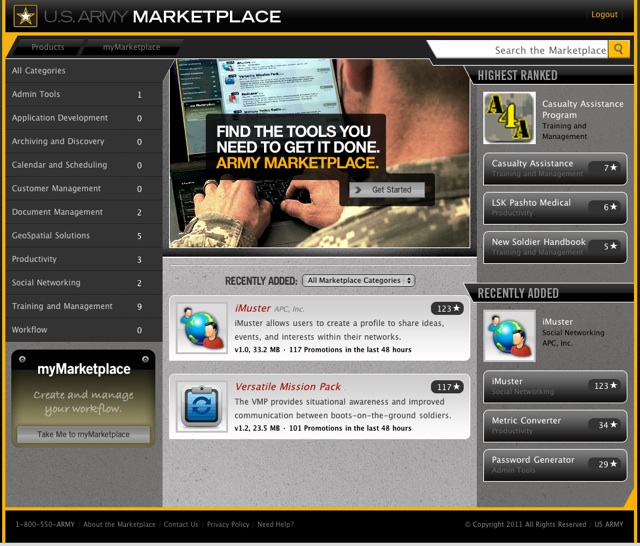640x546 pixels.
Task: Click the 123 star rating badge on iMuster
Action: click(x=447, y=309)
